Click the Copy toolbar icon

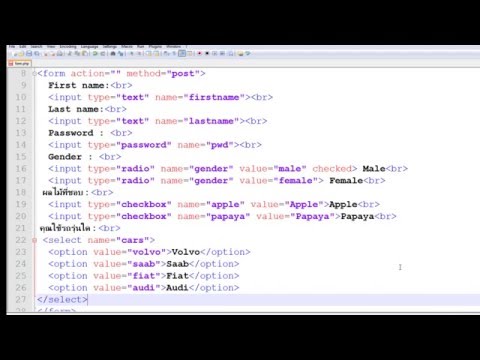77,53
